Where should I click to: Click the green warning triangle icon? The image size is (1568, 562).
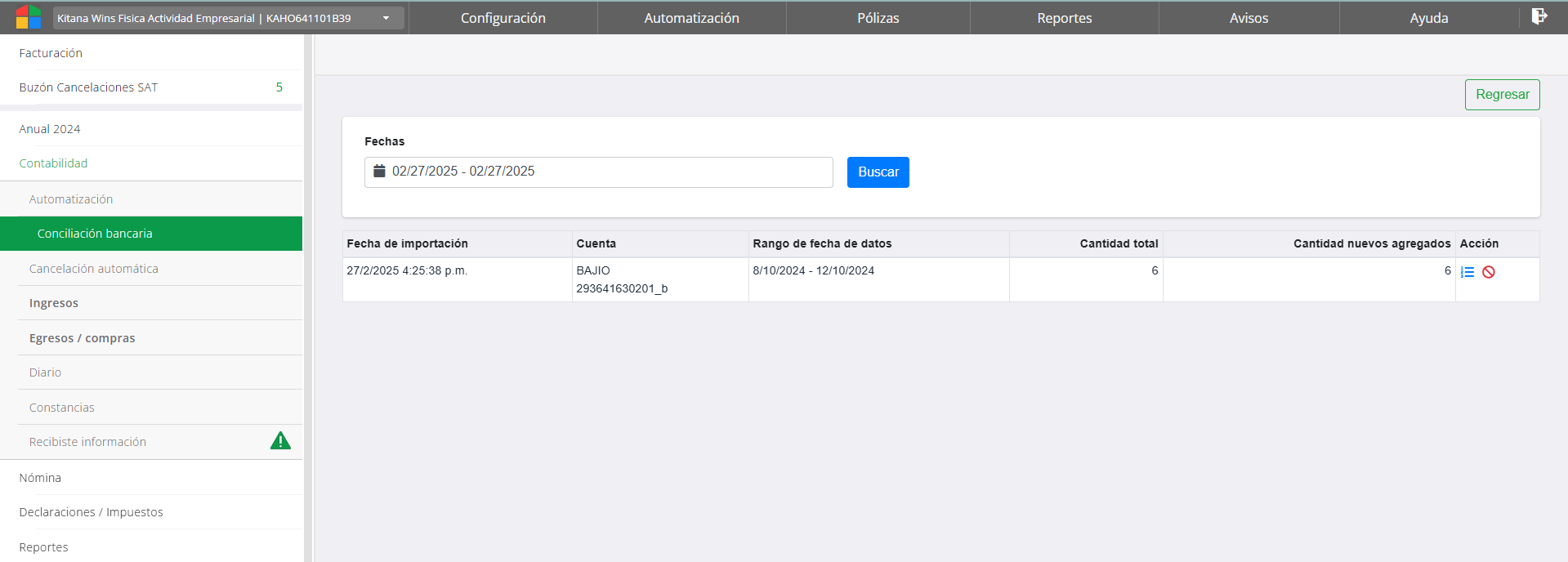(x=280, y=441)
